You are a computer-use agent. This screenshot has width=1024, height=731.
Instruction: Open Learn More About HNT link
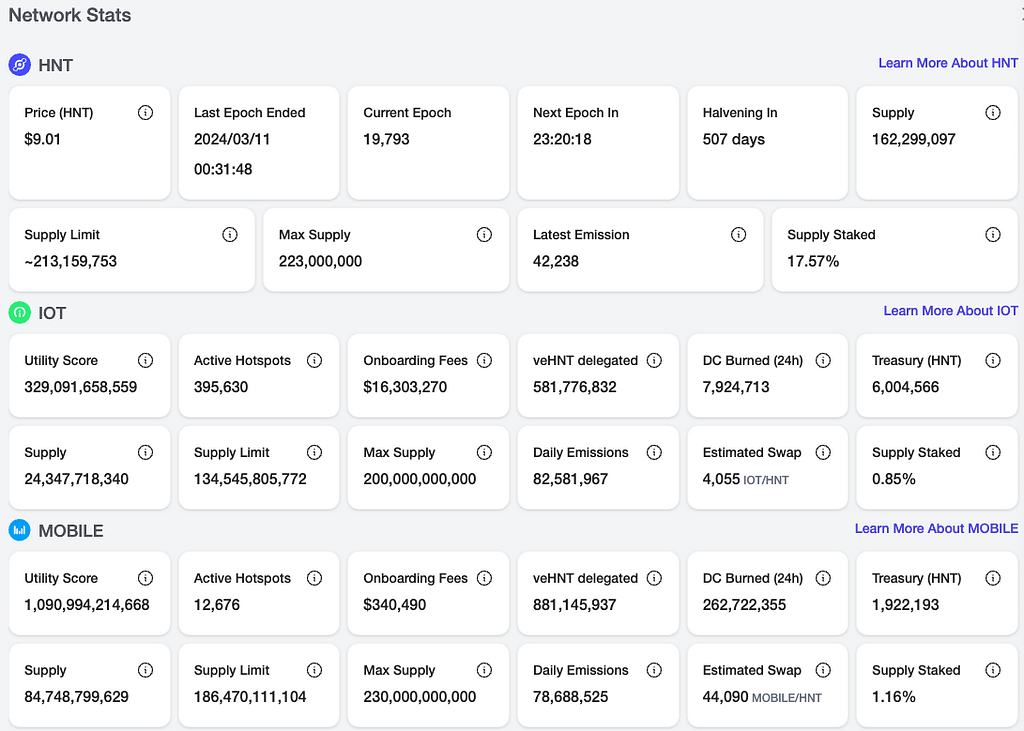point(948,63)
